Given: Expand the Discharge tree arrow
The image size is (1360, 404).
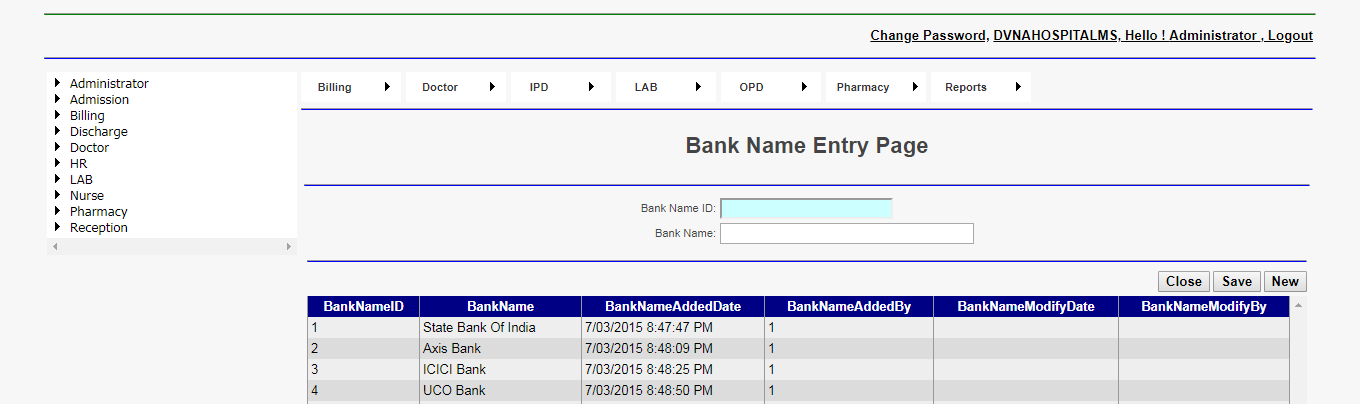Looking at the screenshot, I should coord(57,131).
